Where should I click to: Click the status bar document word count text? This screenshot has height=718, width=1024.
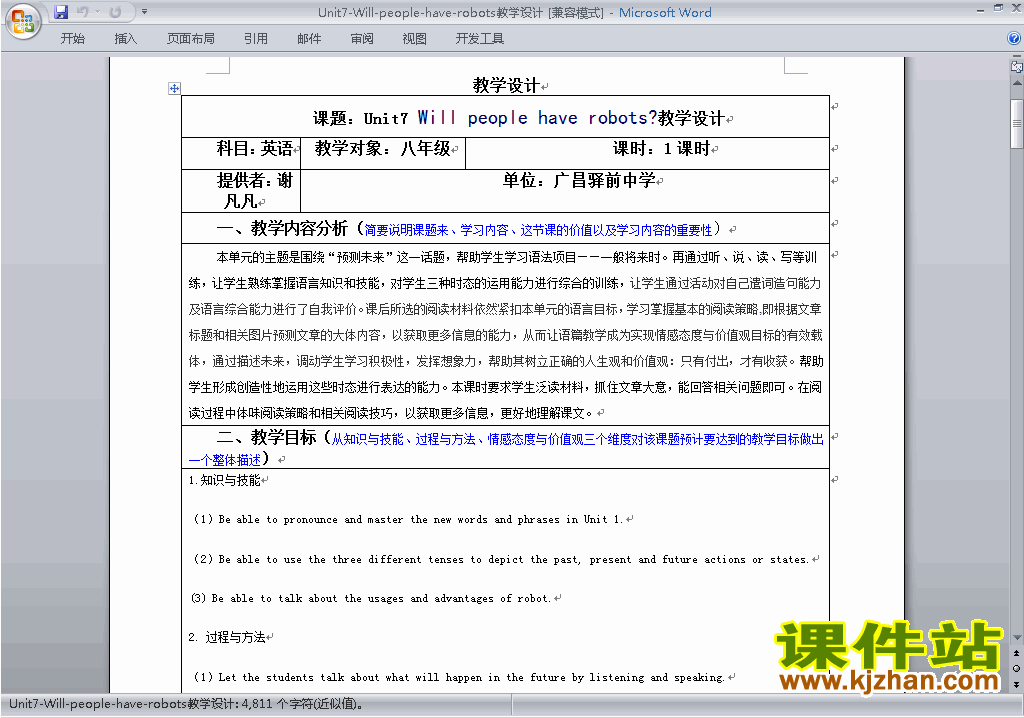point(187,704)
